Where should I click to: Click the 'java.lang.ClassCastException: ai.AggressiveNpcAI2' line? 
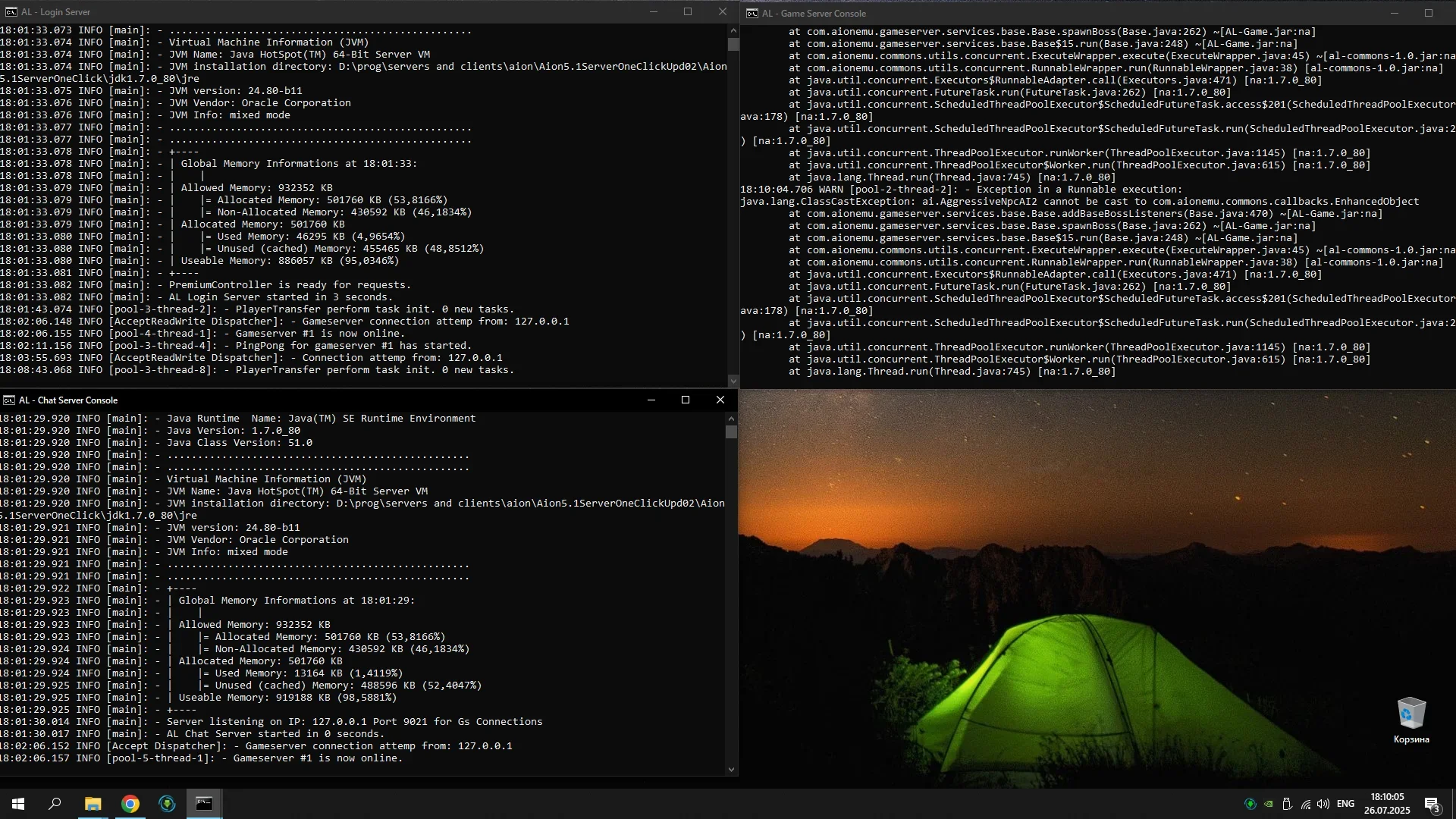tap(1080, 202)
